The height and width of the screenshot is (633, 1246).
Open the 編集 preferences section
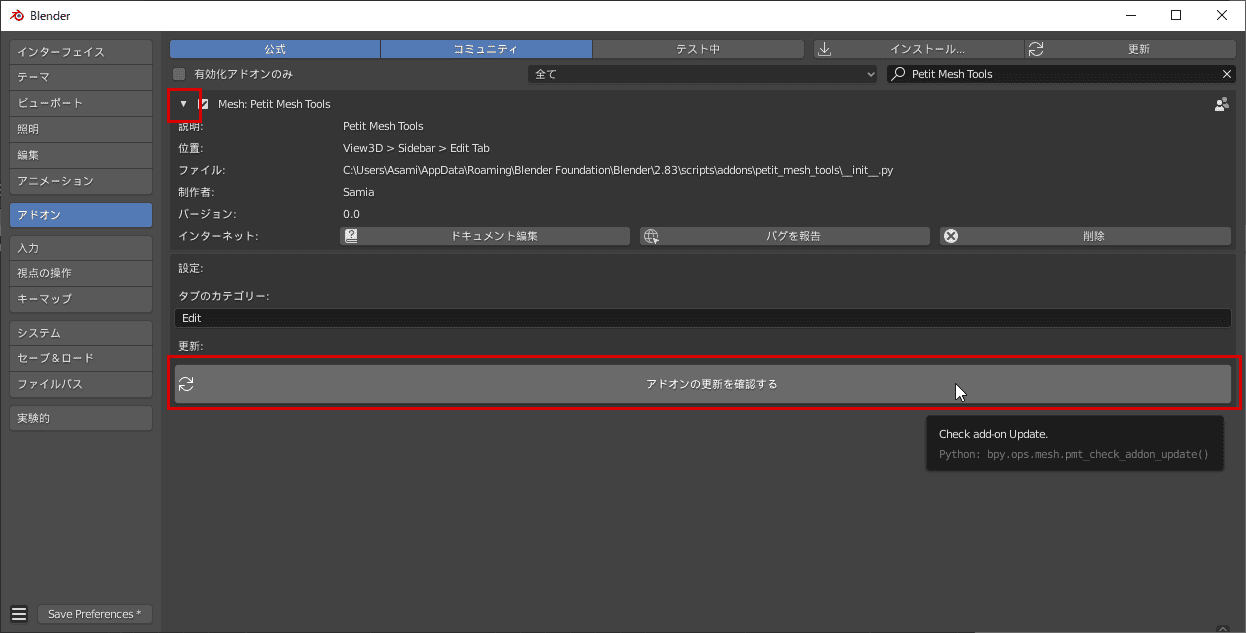81,155
